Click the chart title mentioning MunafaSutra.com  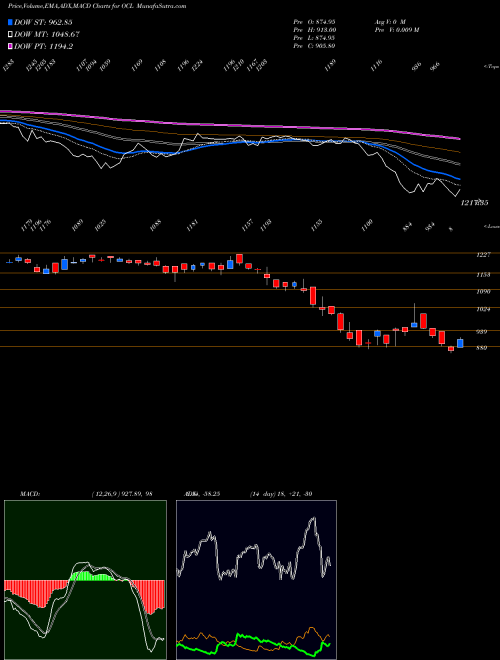click(x=97, y=6)
